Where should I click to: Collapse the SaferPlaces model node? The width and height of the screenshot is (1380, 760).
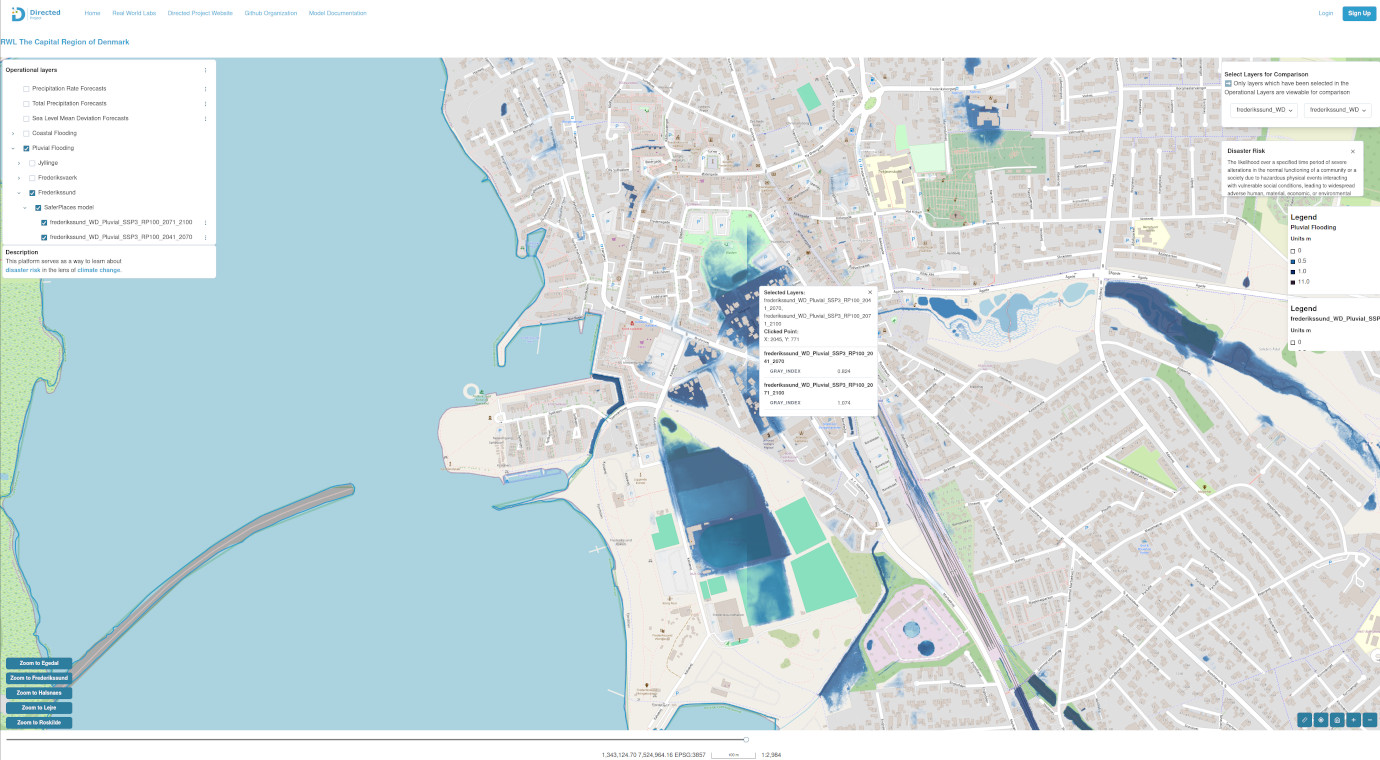coord(25,207)
